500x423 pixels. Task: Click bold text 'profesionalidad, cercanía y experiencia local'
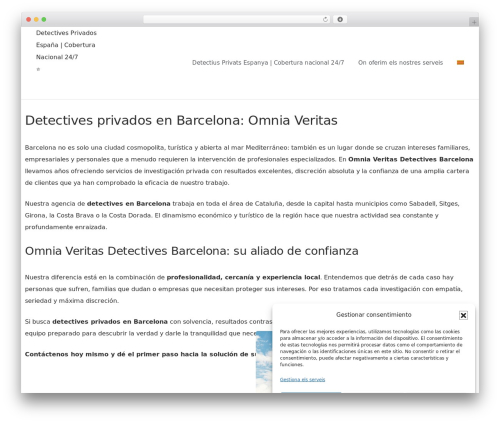[243, 277]
